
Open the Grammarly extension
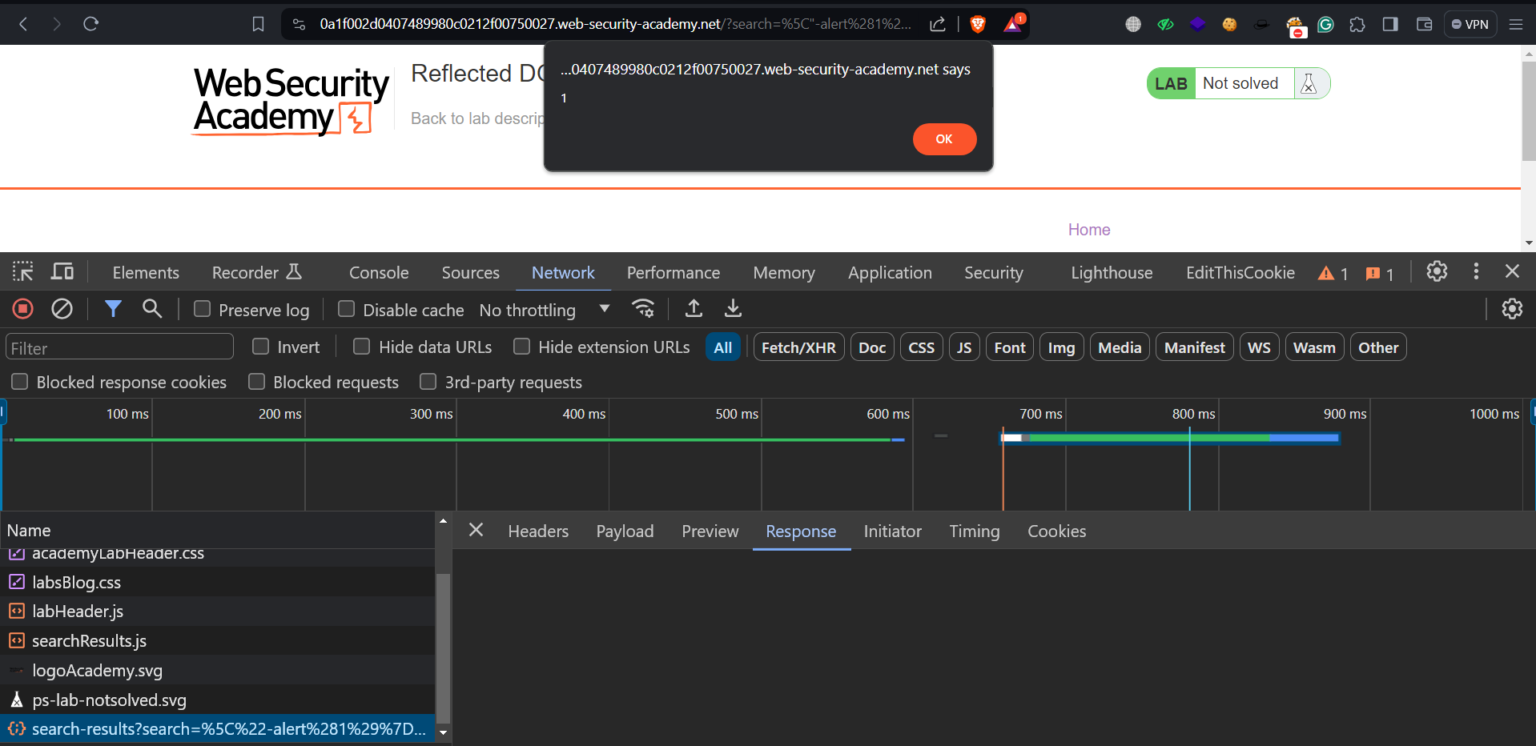coord(1325,23)
